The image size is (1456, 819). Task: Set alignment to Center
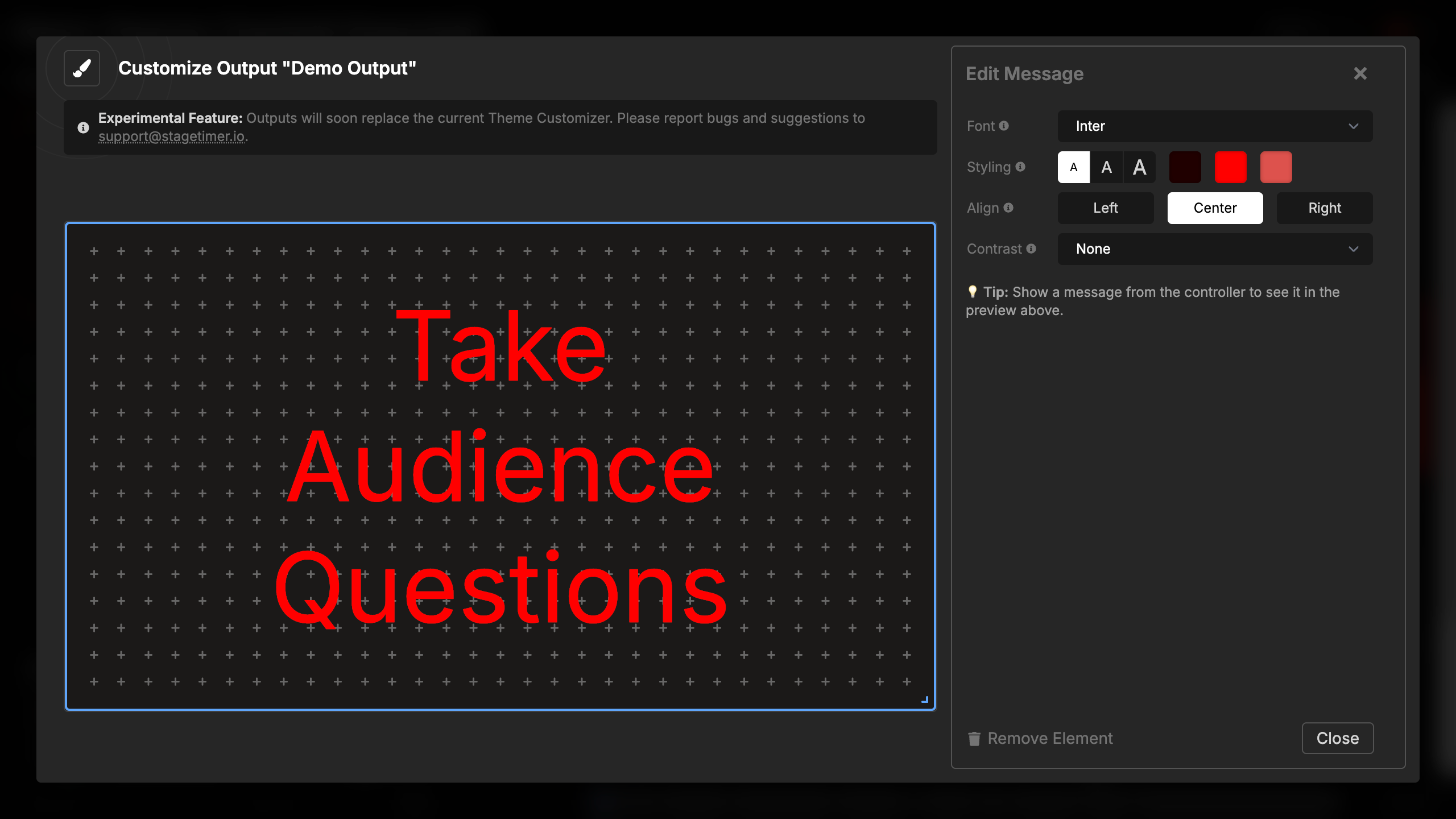pyautogui.click(x=1215, y=208)
